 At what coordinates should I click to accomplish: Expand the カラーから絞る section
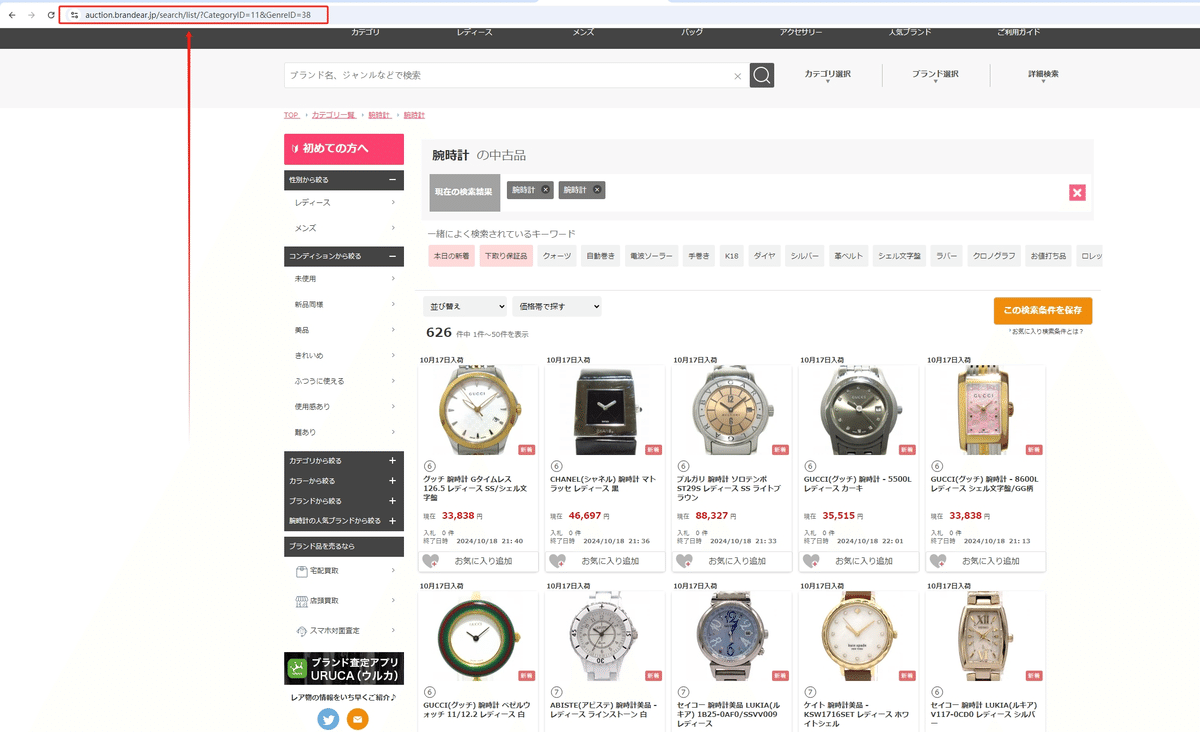coord(393,481)
